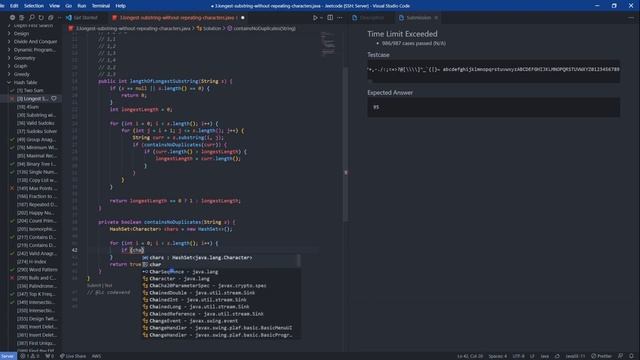This screenshot has height=360, width=640.
Task: Click the line and column position status item
Action: click(x=470, y=356)
